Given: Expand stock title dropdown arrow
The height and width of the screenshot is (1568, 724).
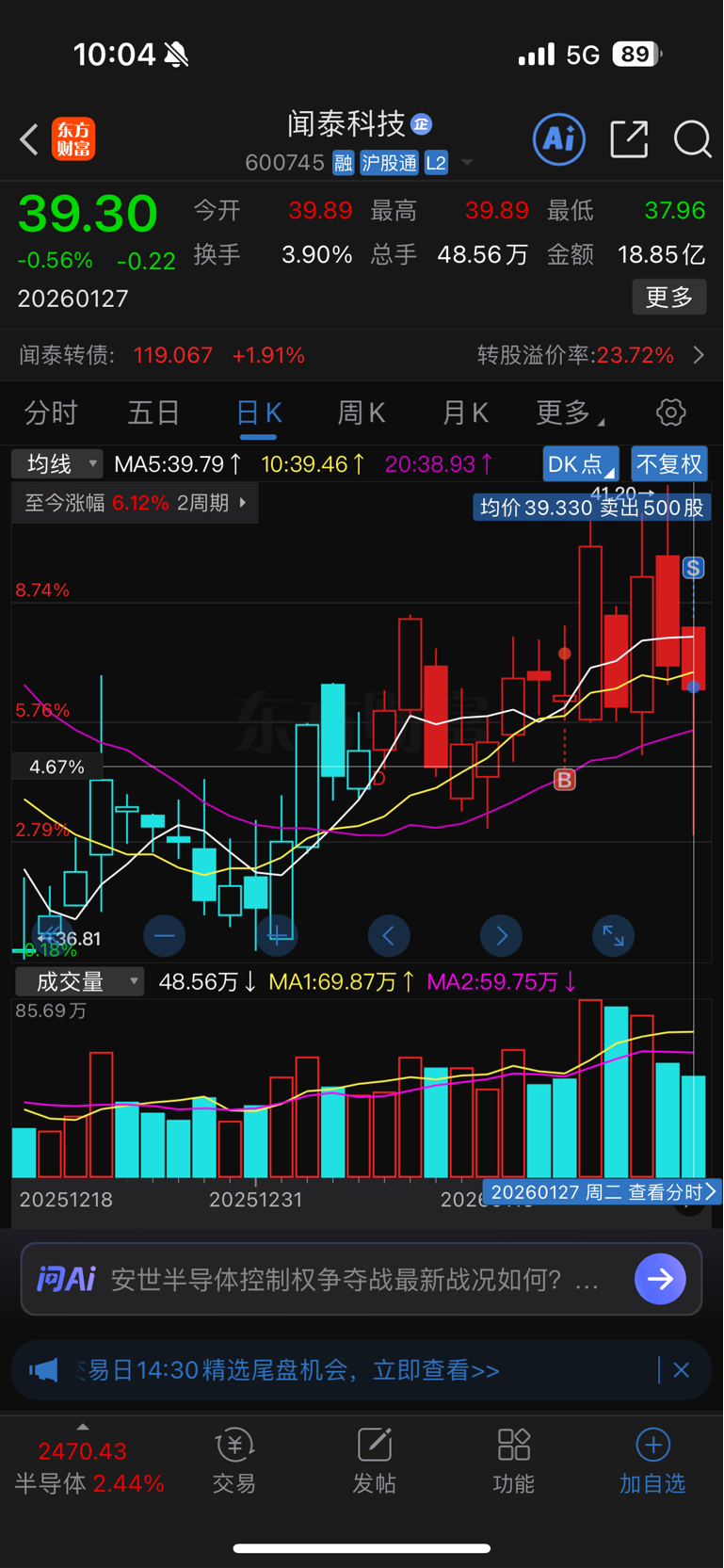Looking at the screenshot, I should pyautogui.click(x=467, y=163).
